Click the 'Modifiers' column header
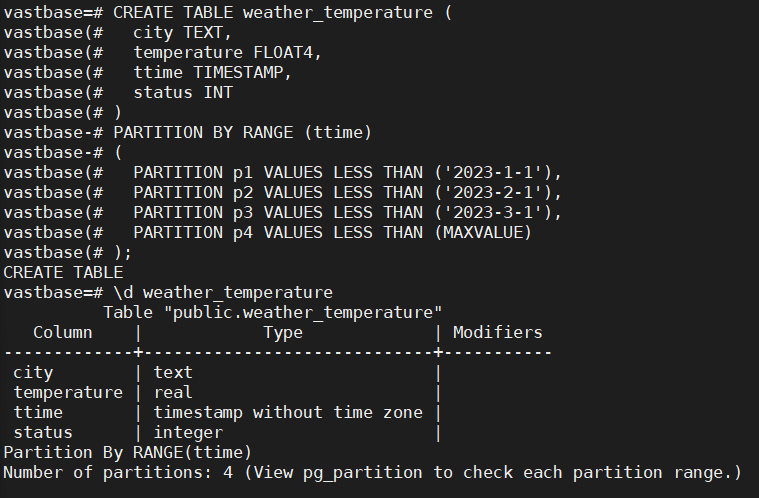The image size is (759, 498). (497, 332)
